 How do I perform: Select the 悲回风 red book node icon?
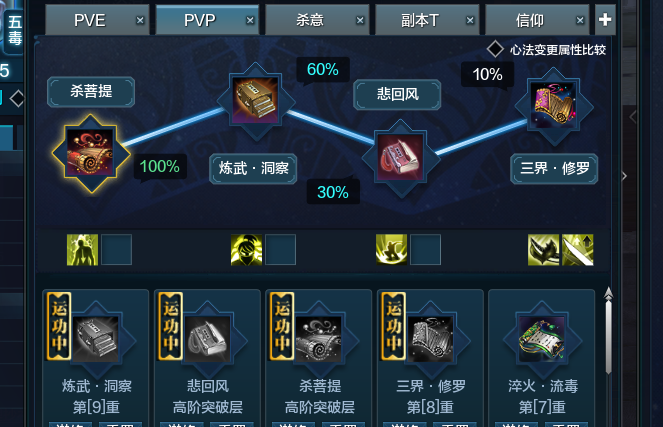tap(400, 157)
